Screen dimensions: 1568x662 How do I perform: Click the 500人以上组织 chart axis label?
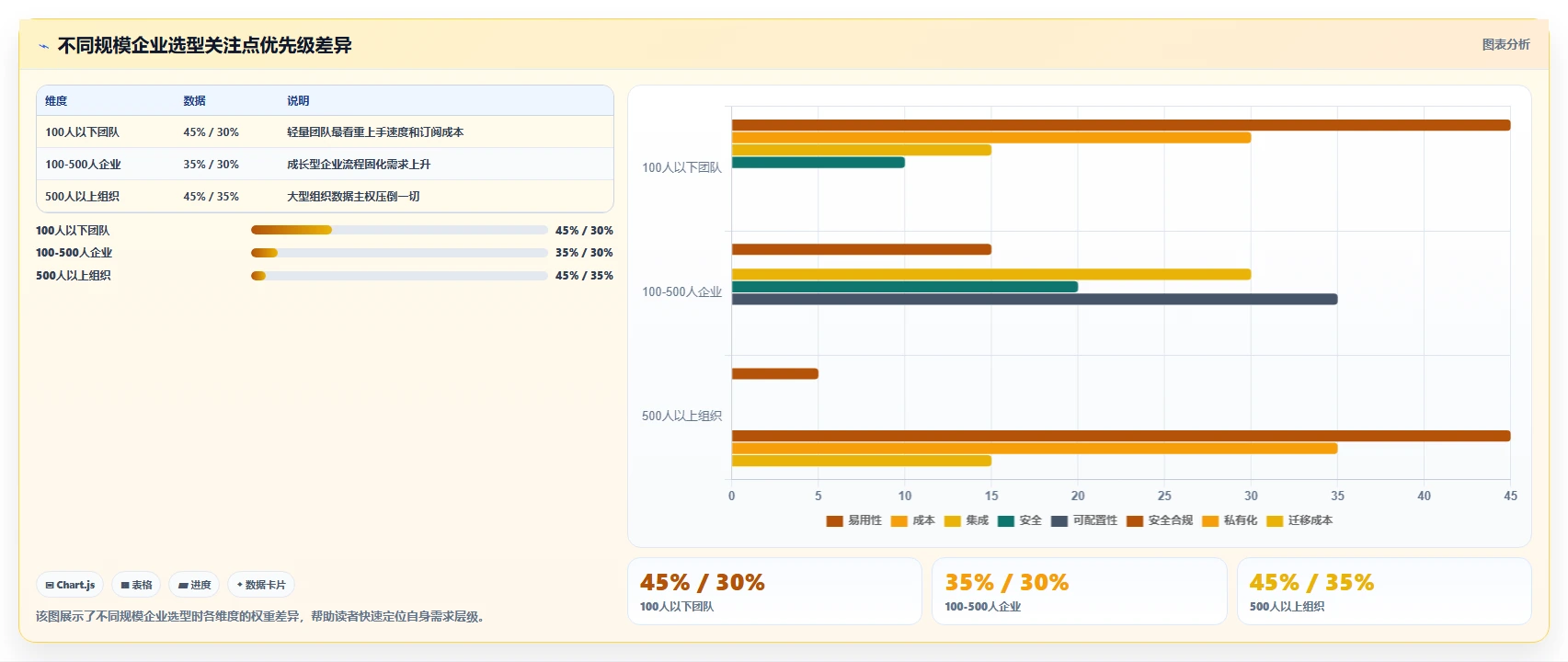pyautogui.click(x=681, y=416)
